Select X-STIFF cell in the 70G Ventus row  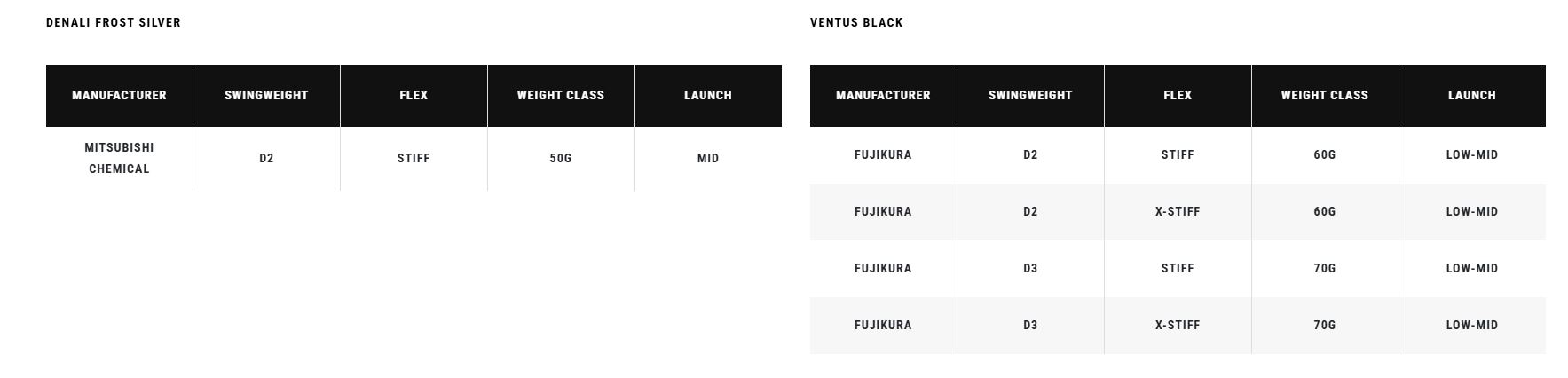click(x=1178, y=325)
